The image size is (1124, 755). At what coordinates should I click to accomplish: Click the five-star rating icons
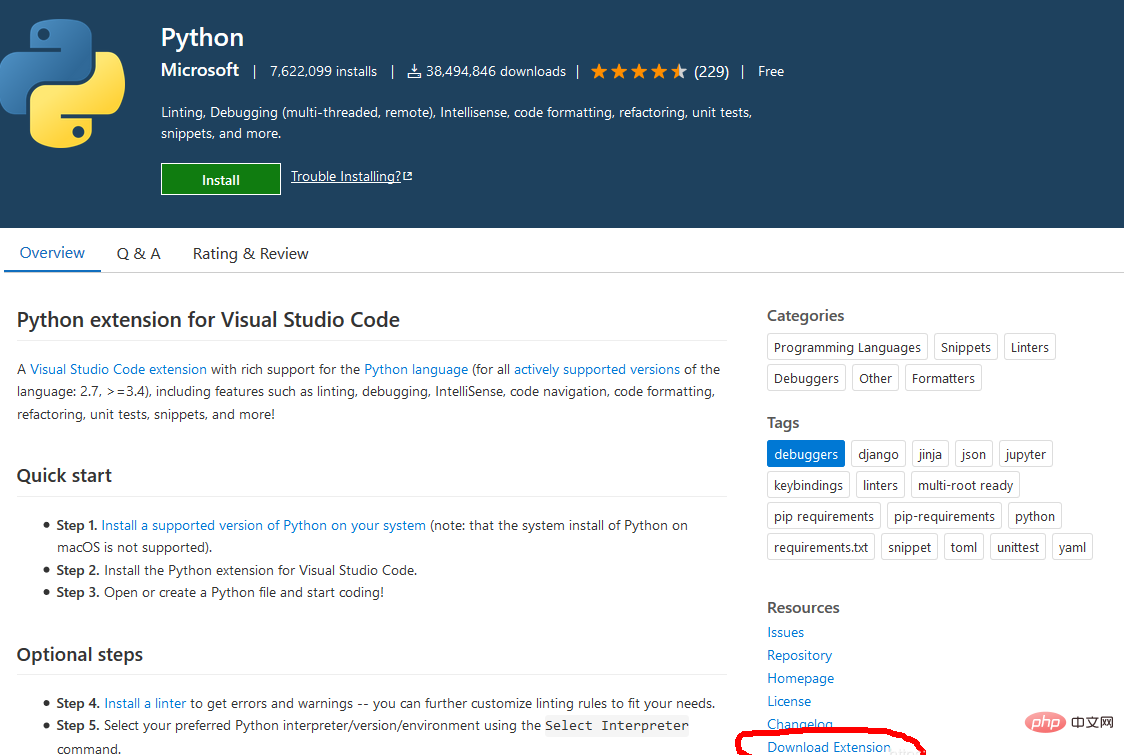coord(639,72)
